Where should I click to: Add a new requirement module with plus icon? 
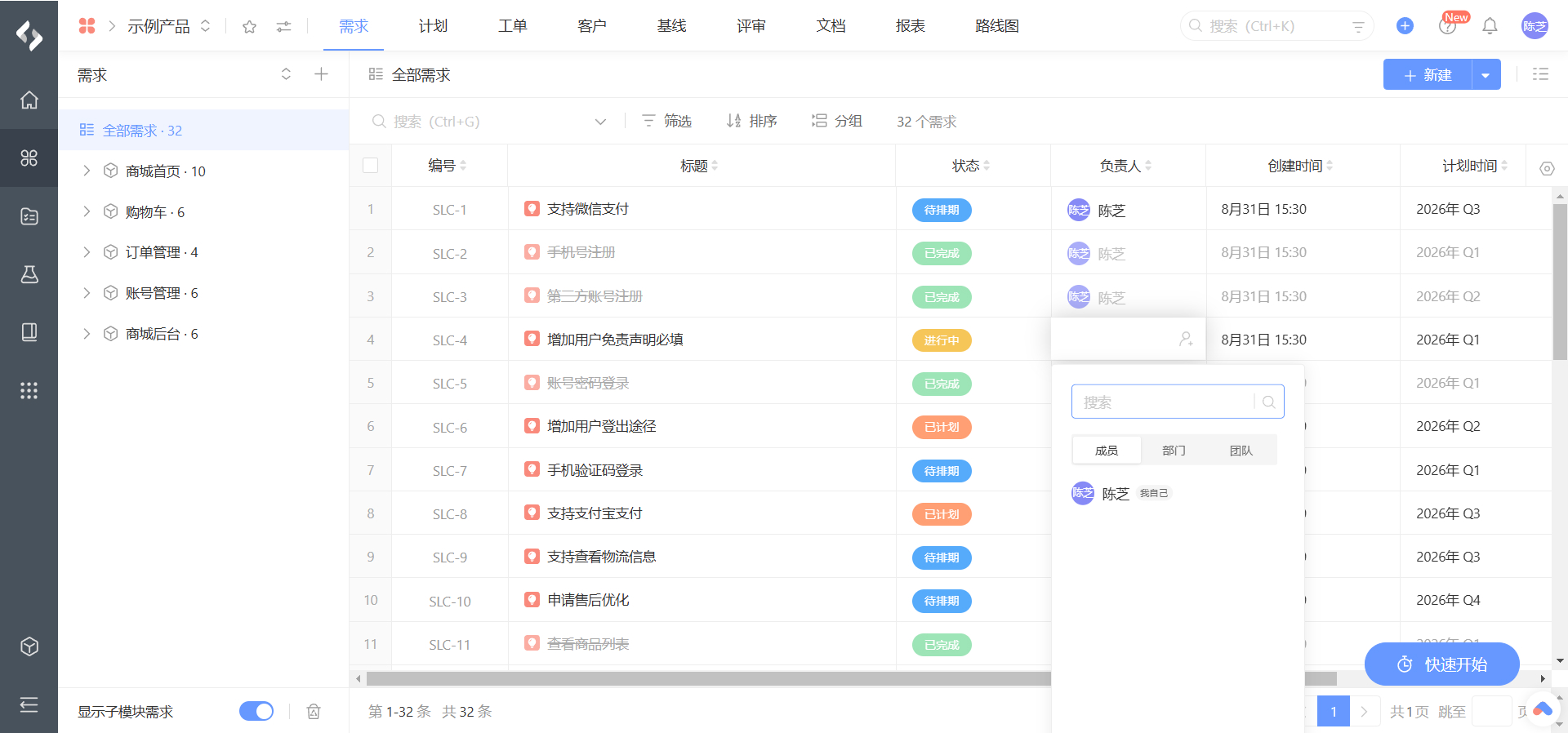pyautogui.click(x=322, y=74)
